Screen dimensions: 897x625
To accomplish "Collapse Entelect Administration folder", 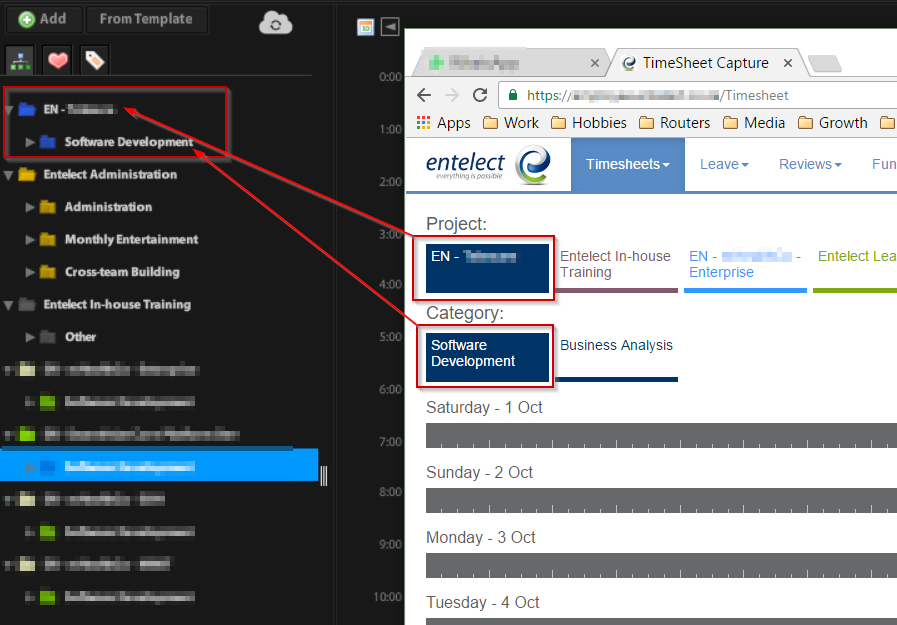I will click(x=9, y=174).
